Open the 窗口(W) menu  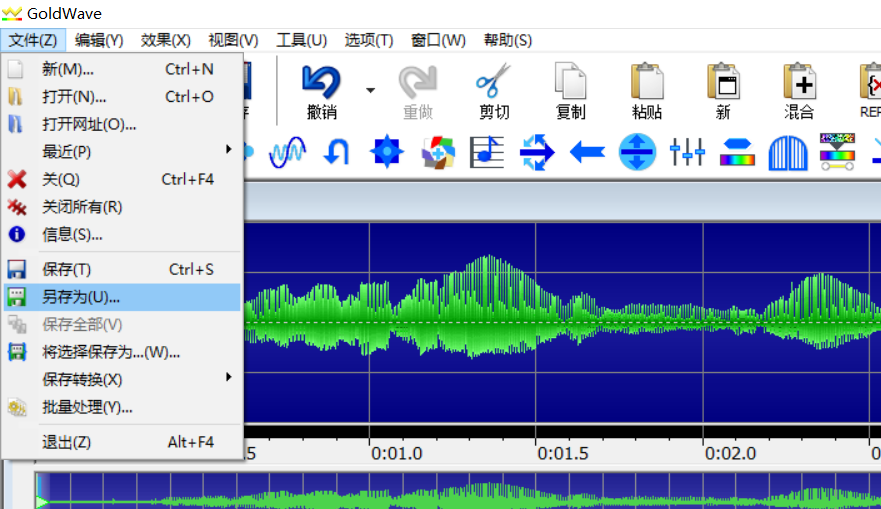tap(438, 40)
